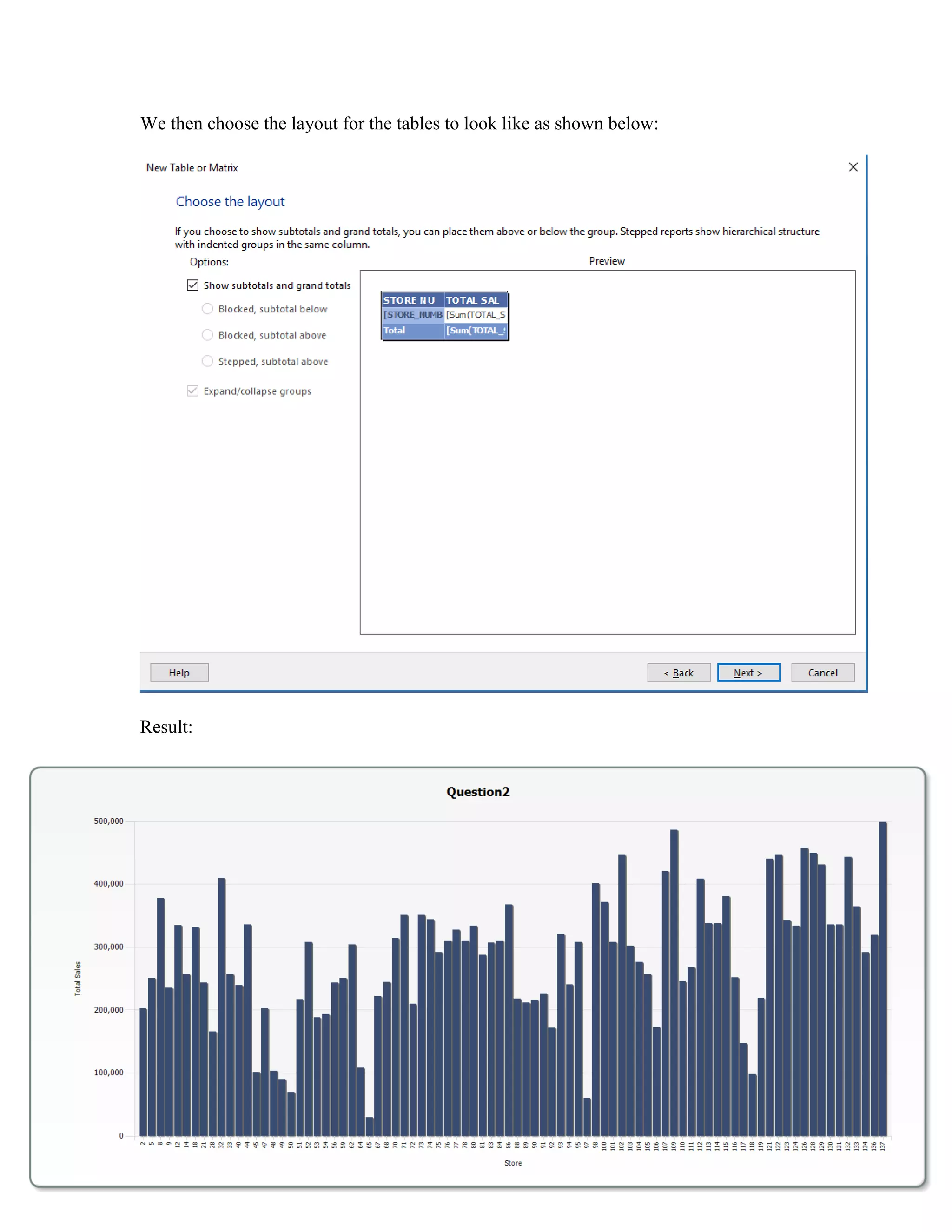The width and height of the screenshot is (952, 1232).
Task: Click the Total Sales axis label
Action: (x=78, y=979)
